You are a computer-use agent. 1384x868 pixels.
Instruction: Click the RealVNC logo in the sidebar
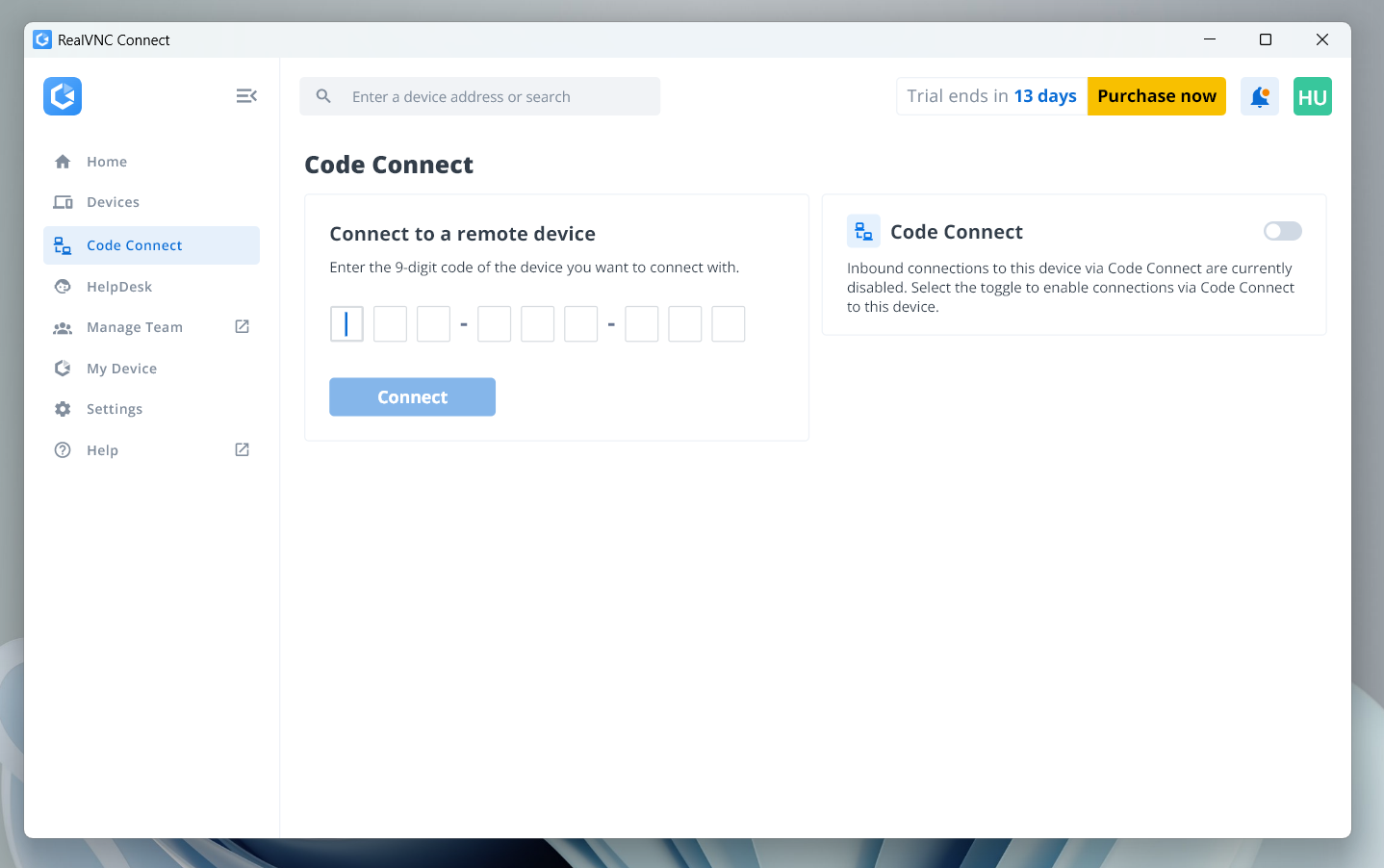tap(63, 96)
